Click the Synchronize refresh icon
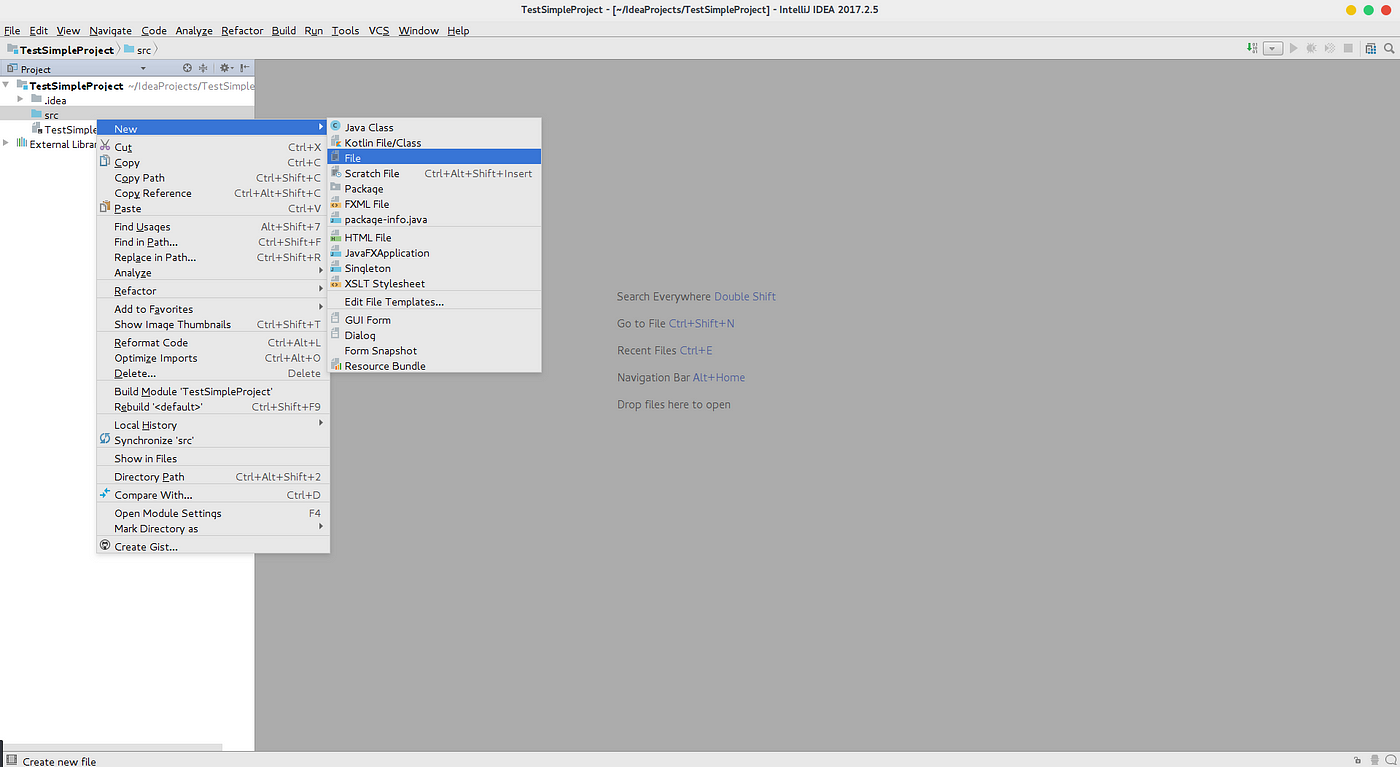 pyautogui.click(x=104, y=439)
